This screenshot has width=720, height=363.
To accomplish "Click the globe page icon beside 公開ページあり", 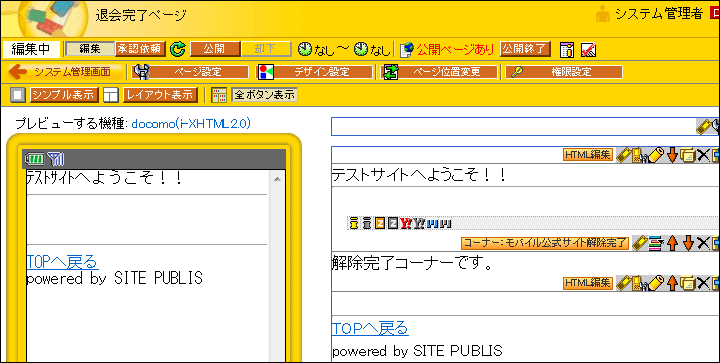I will coord(407,50).
